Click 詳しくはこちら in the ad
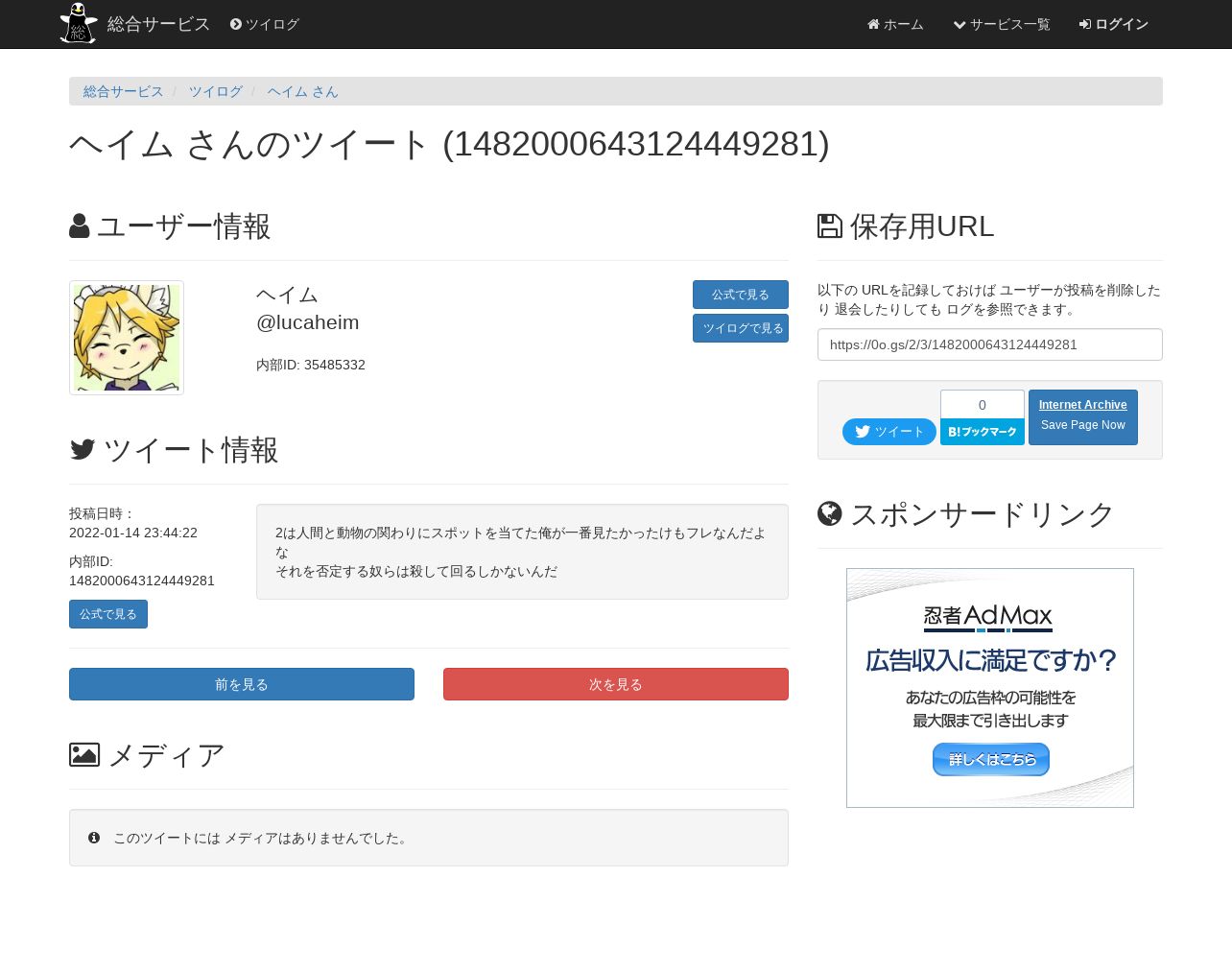This screenshot has width=1232, height=972. click(991, 759)
